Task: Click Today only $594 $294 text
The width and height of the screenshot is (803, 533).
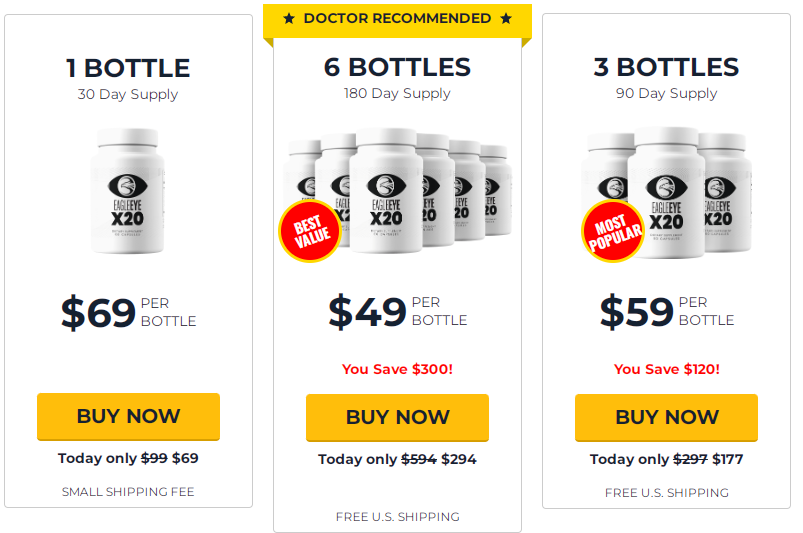Action: [x=397, y=459]
